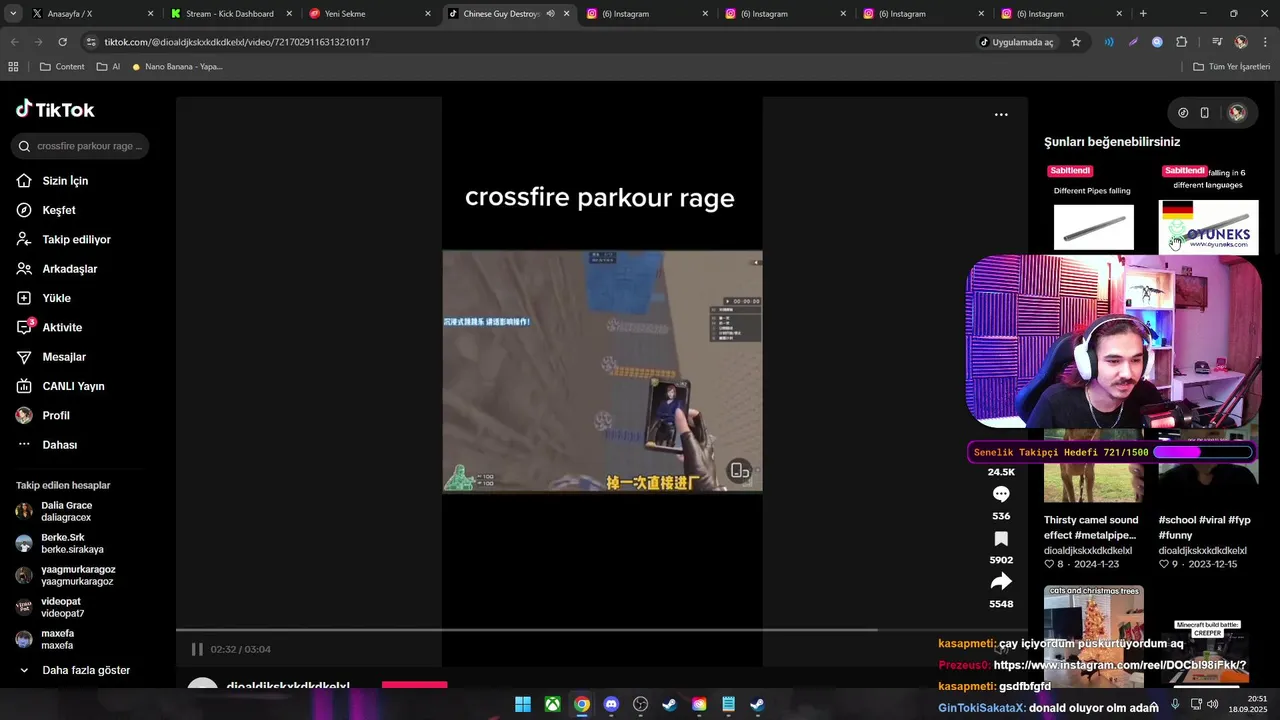Open Nano Banana bookmark

pyautogui.click(x=177, y=67)
